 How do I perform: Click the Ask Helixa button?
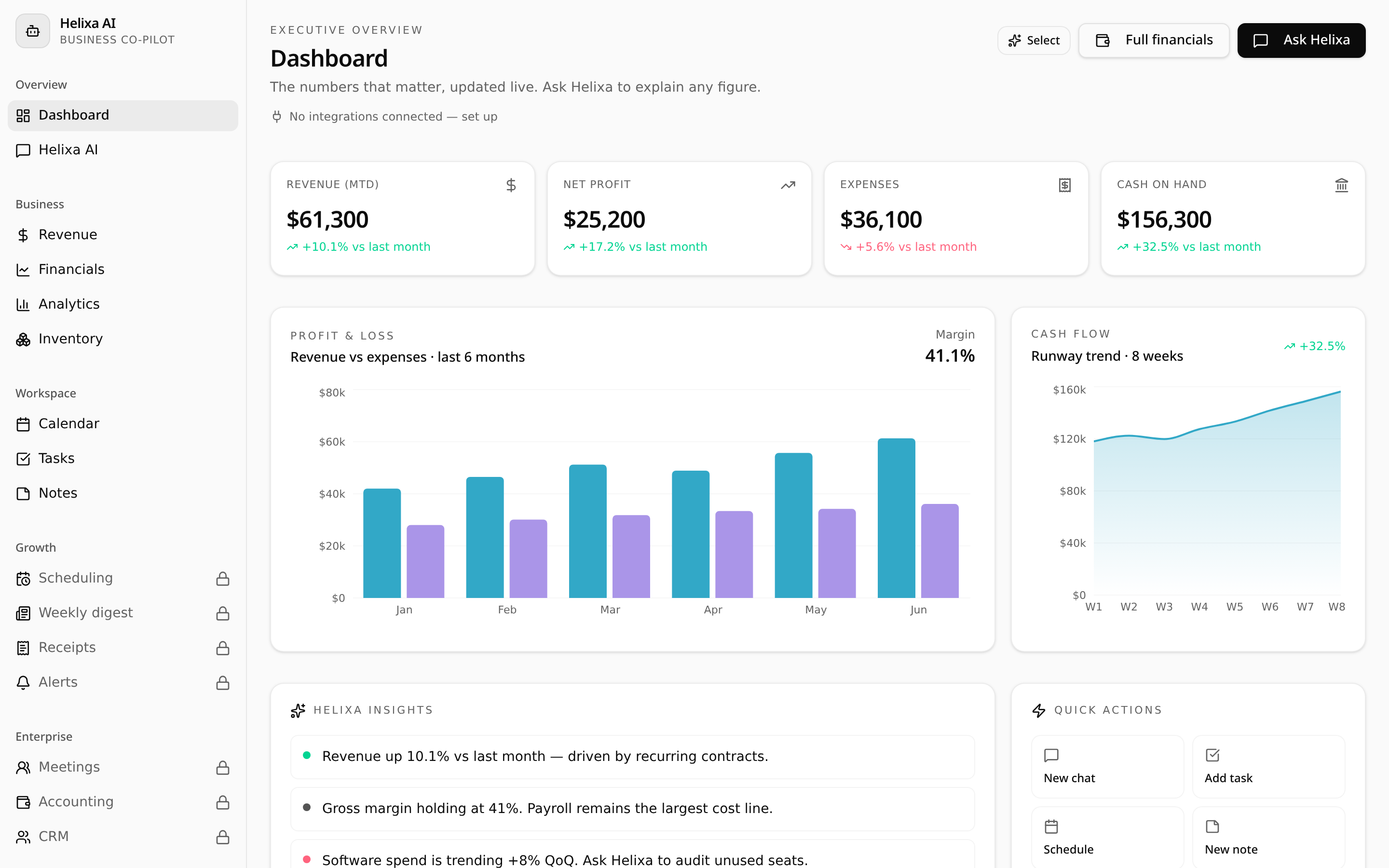(x=1301, y=40)
